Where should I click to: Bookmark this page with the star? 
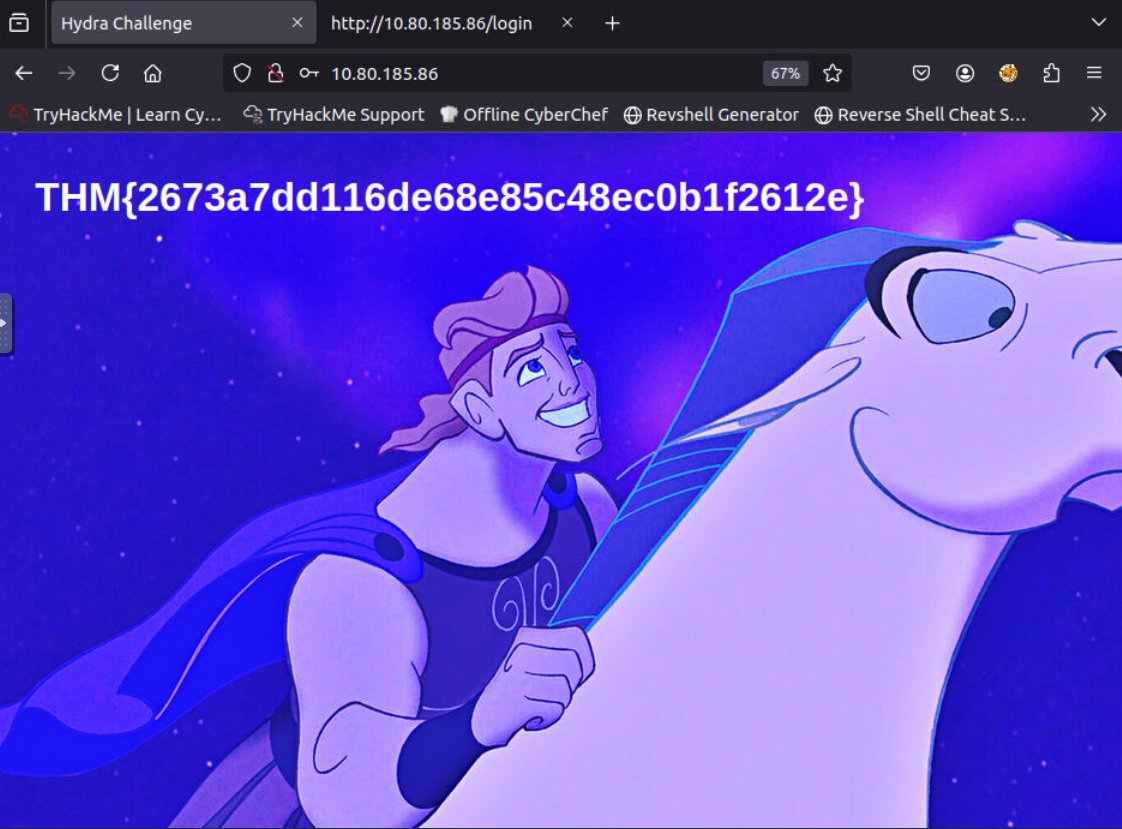click(832, 73)
